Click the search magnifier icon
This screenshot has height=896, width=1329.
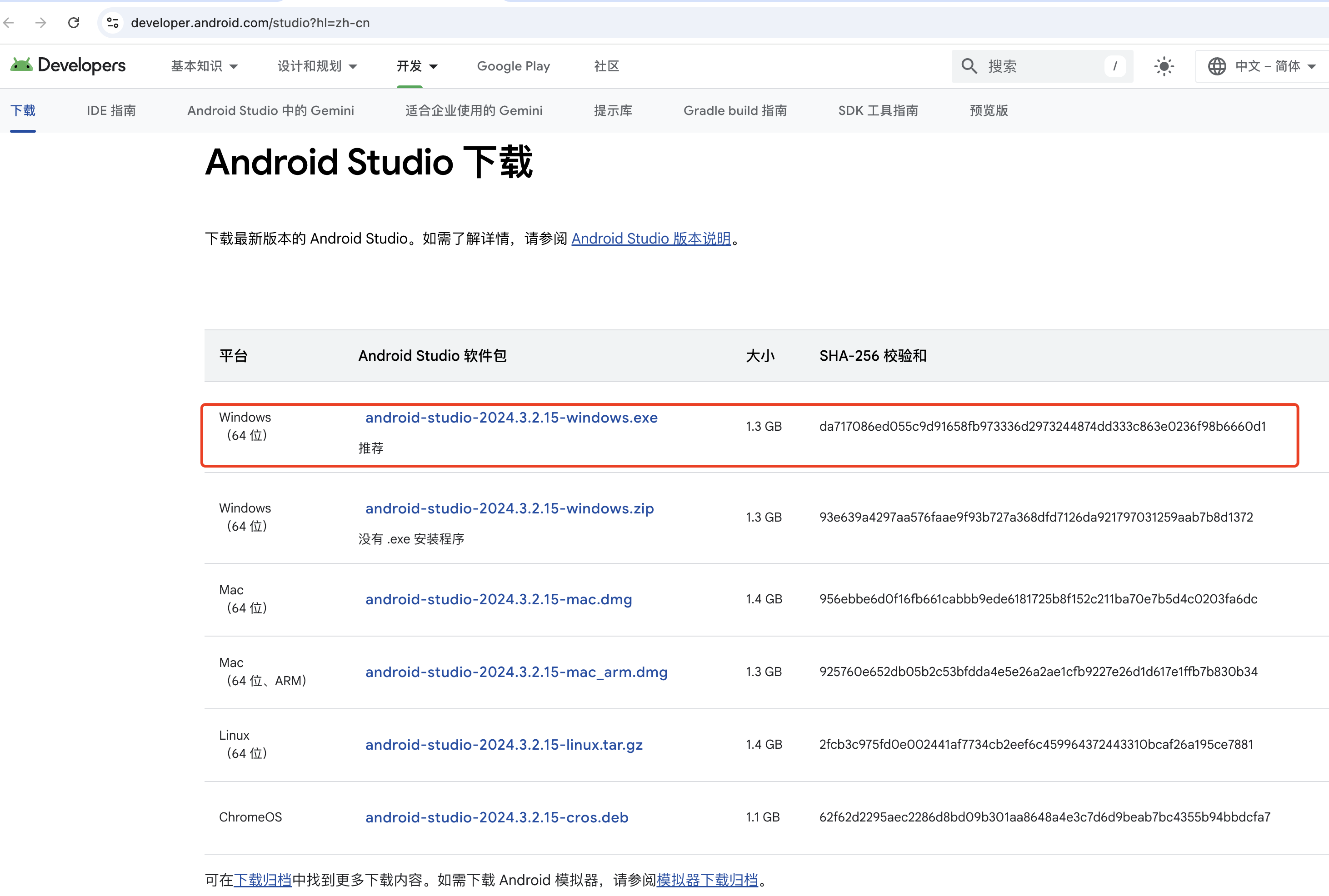[969, 66]
